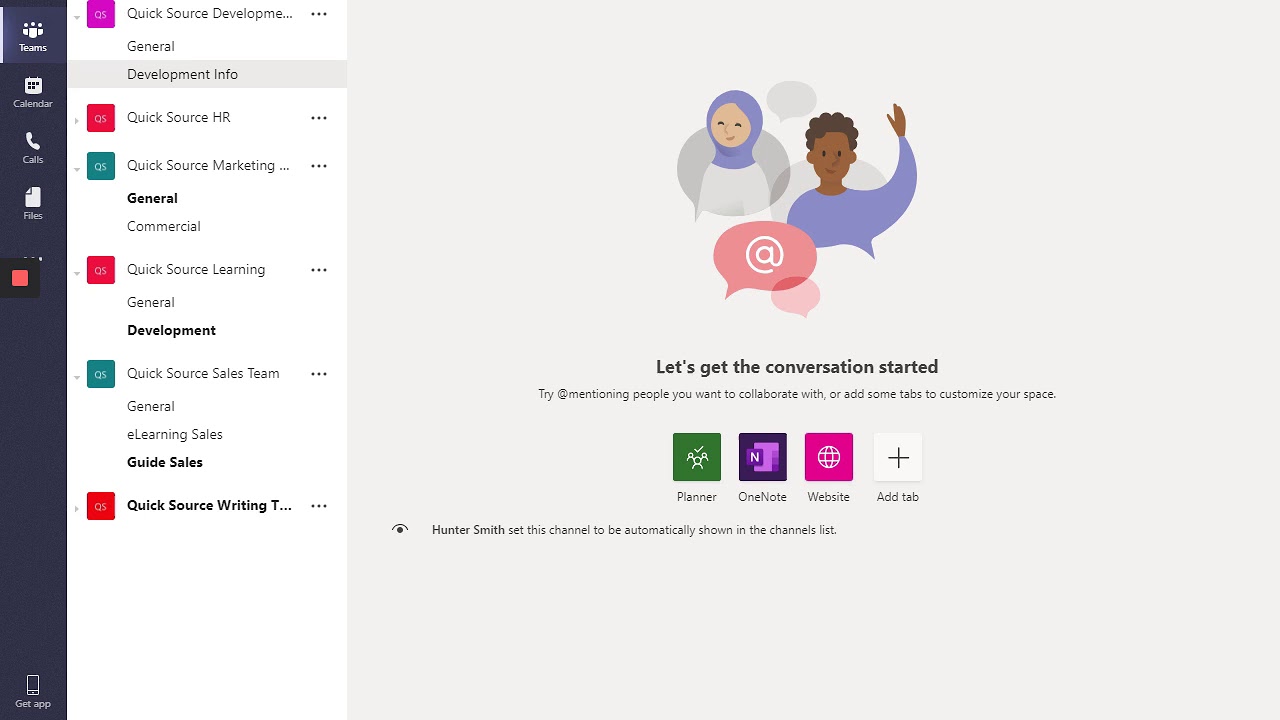
Task: Open the Teams section in sidebar
Action: tap(33, 36)
